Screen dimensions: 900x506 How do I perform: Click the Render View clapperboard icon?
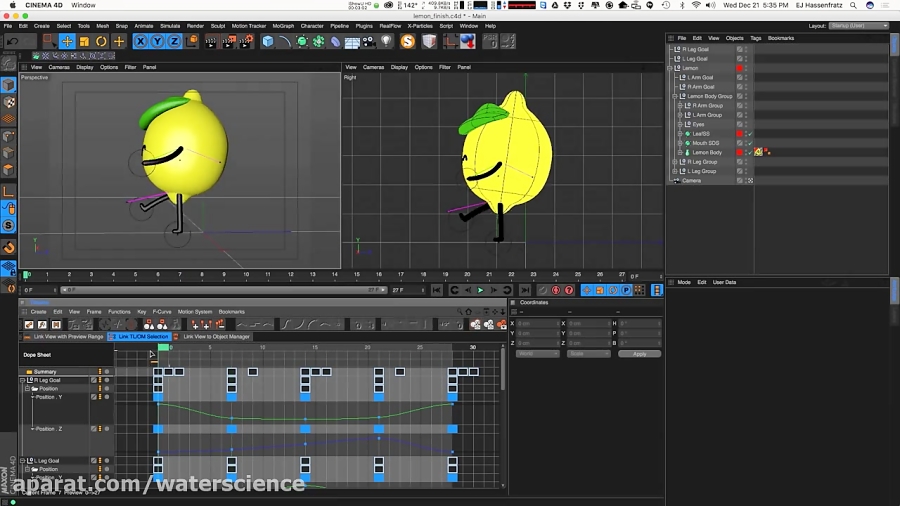point(211,41)
